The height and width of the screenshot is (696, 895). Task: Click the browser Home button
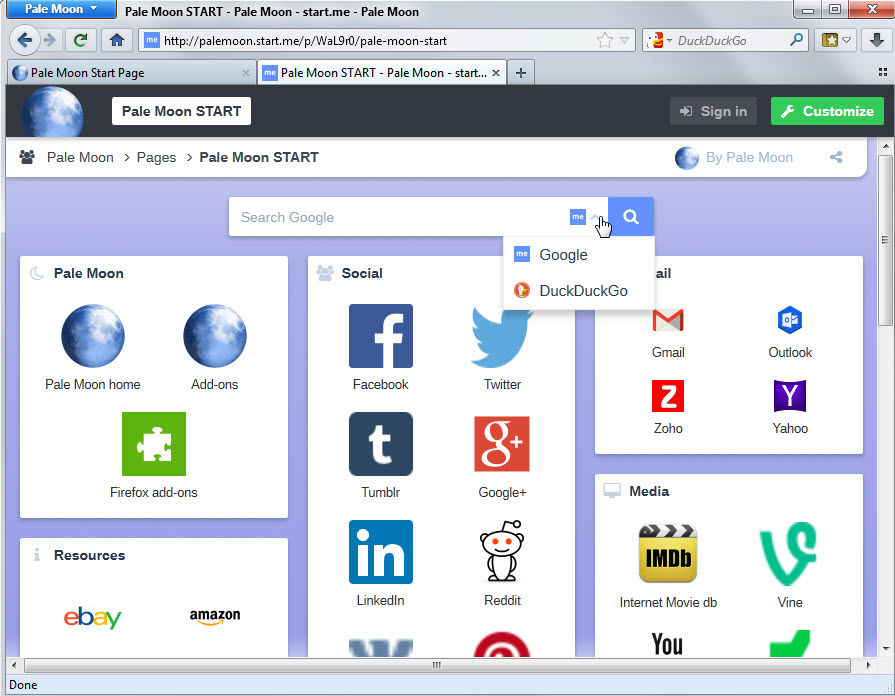pos(117,40)
